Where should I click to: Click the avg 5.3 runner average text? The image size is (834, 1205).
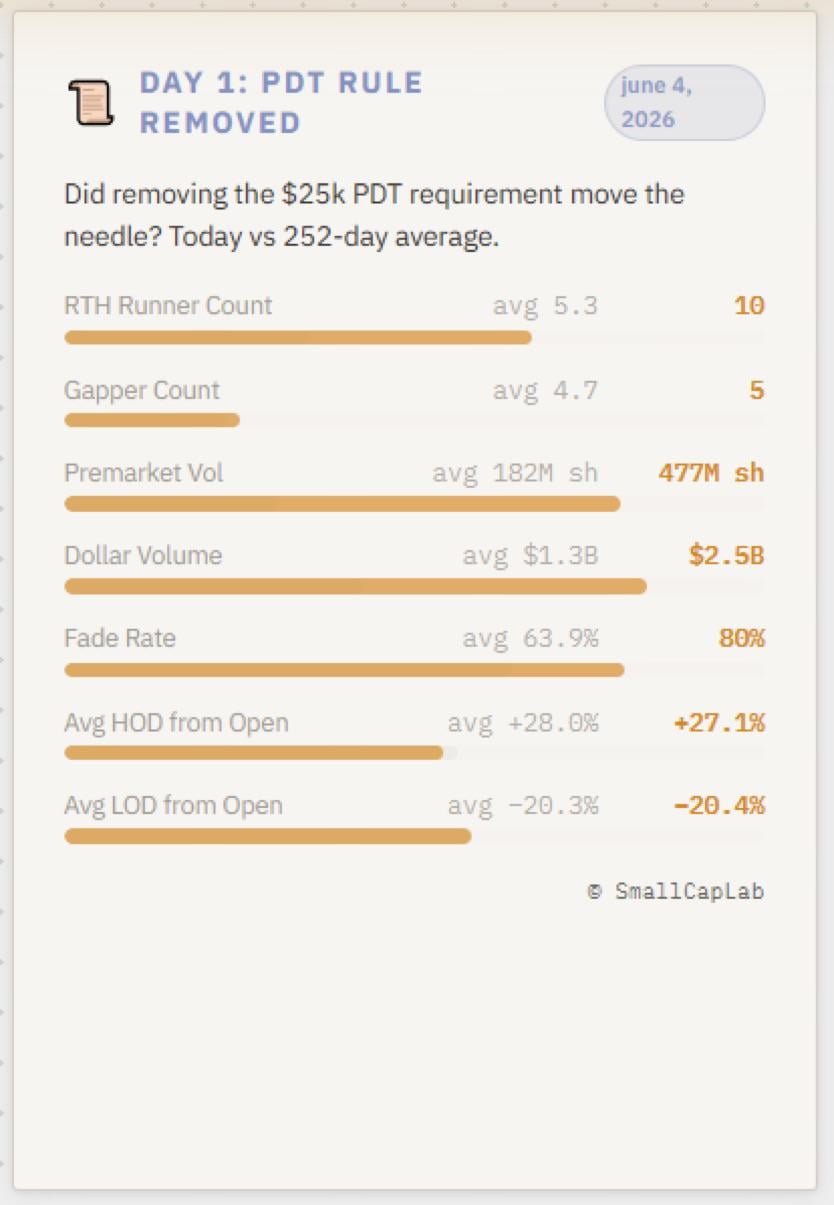[x=545, y=306]
